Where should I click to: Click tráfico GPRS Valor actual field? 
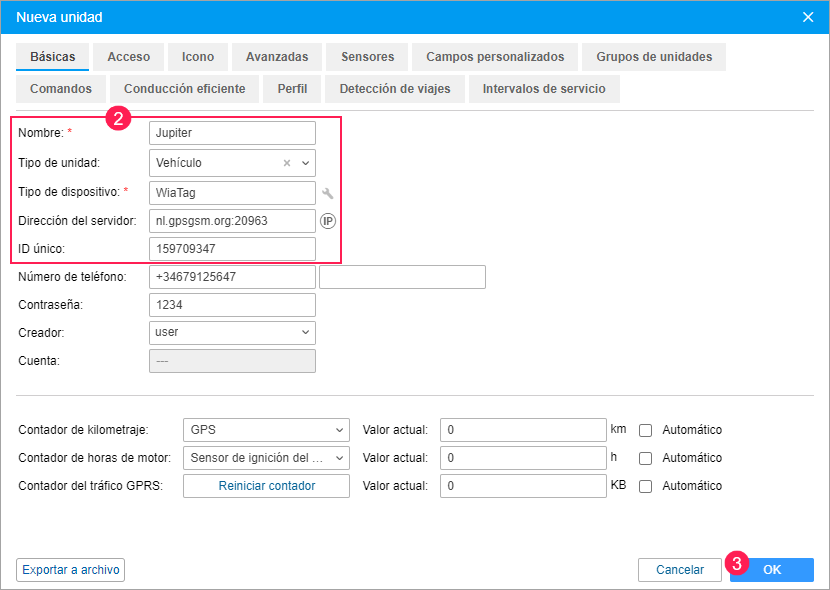(523, 486)
